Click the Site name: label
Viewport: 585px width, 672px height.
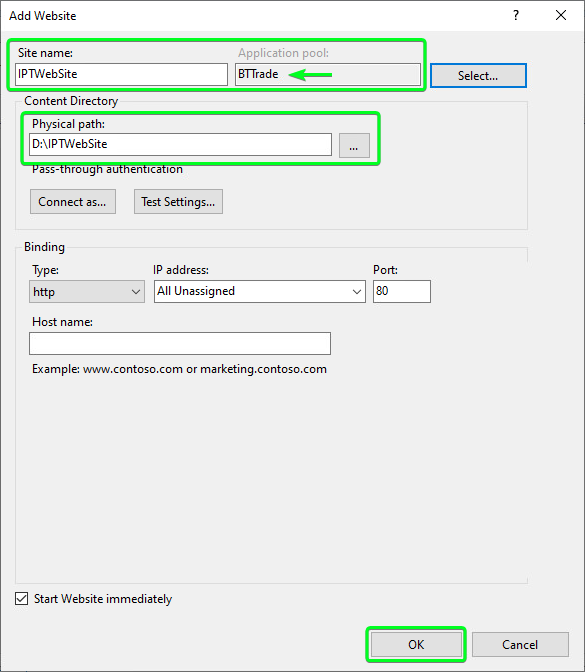(x=45, y=53)
